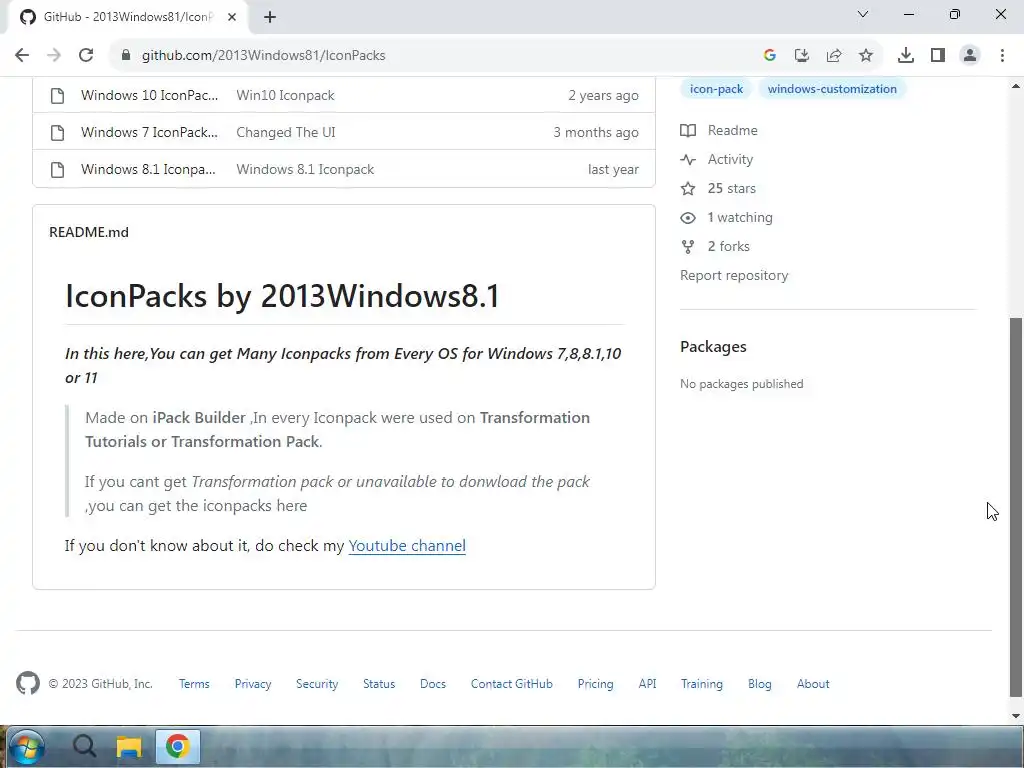
Task: Select the windows-customization topic tag
Action: click(x=832, y=89)
